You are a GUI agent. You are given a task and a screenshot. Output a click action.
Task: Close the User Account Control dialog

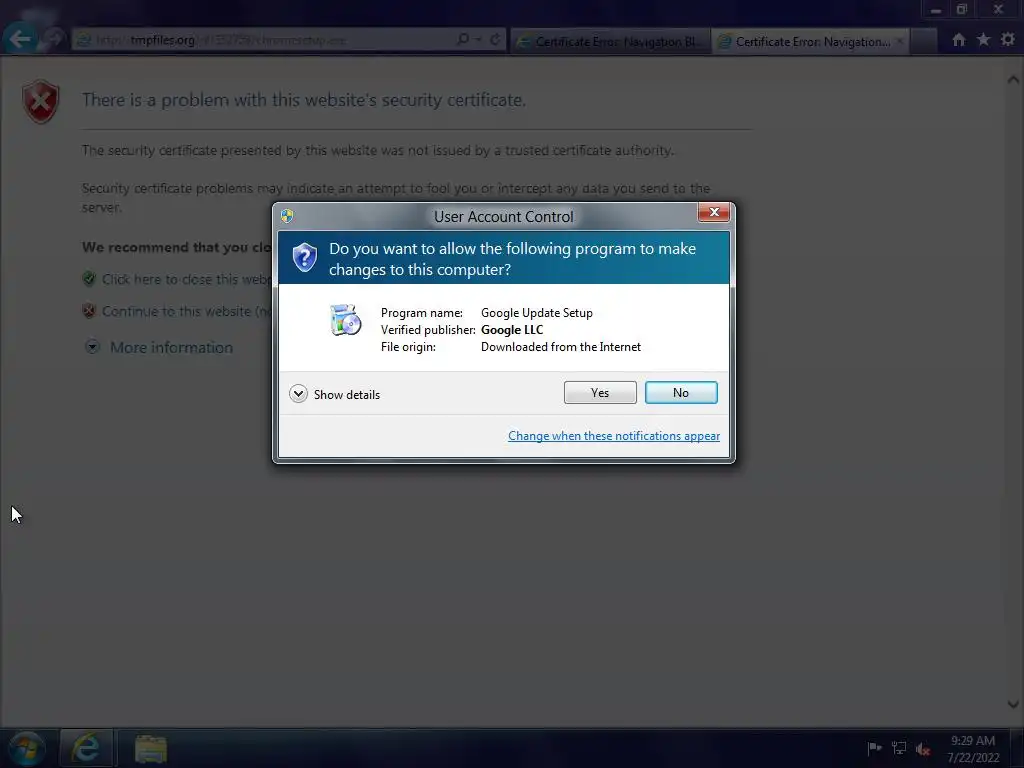(x=713, y=212)
